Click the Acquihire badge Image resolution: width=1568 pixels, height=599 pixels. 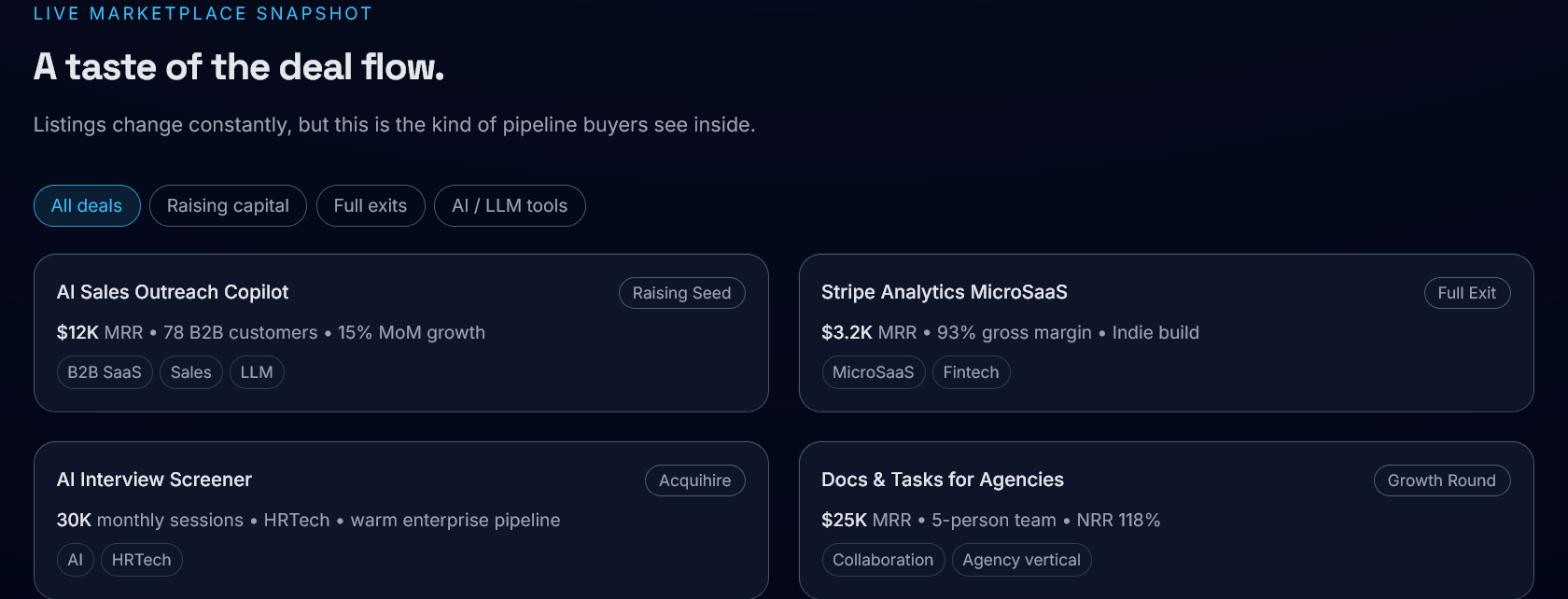[694, 481]
